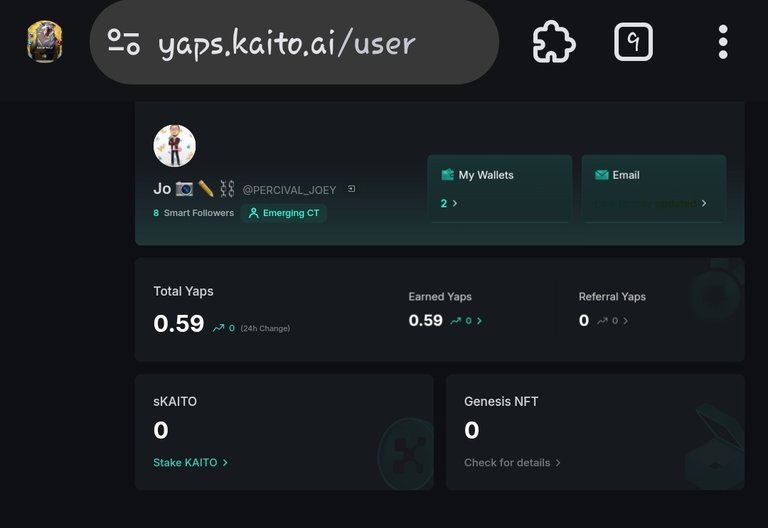Click the Referral Yaps label
Image resolution: width=768 pixels, height=528 pixels.
click(612, 296)
